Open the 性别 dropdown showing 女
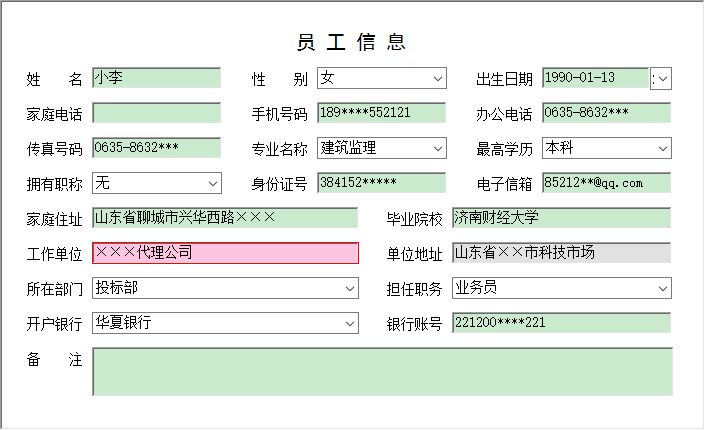Screen dimensions: 705x430 coord(382,78)
